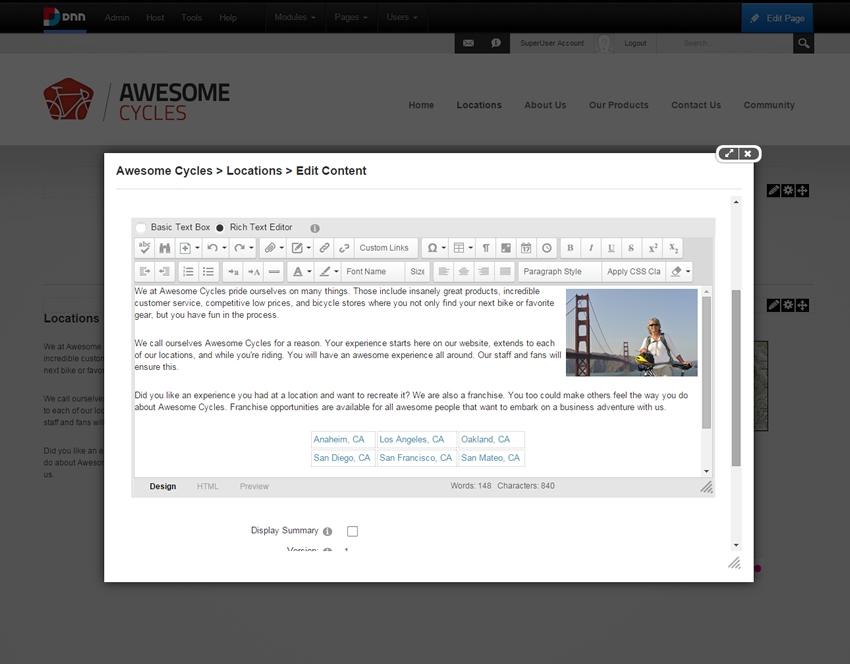Expand the highlight color dropdown arrow
850x664 pixels.
pos(336,272)
